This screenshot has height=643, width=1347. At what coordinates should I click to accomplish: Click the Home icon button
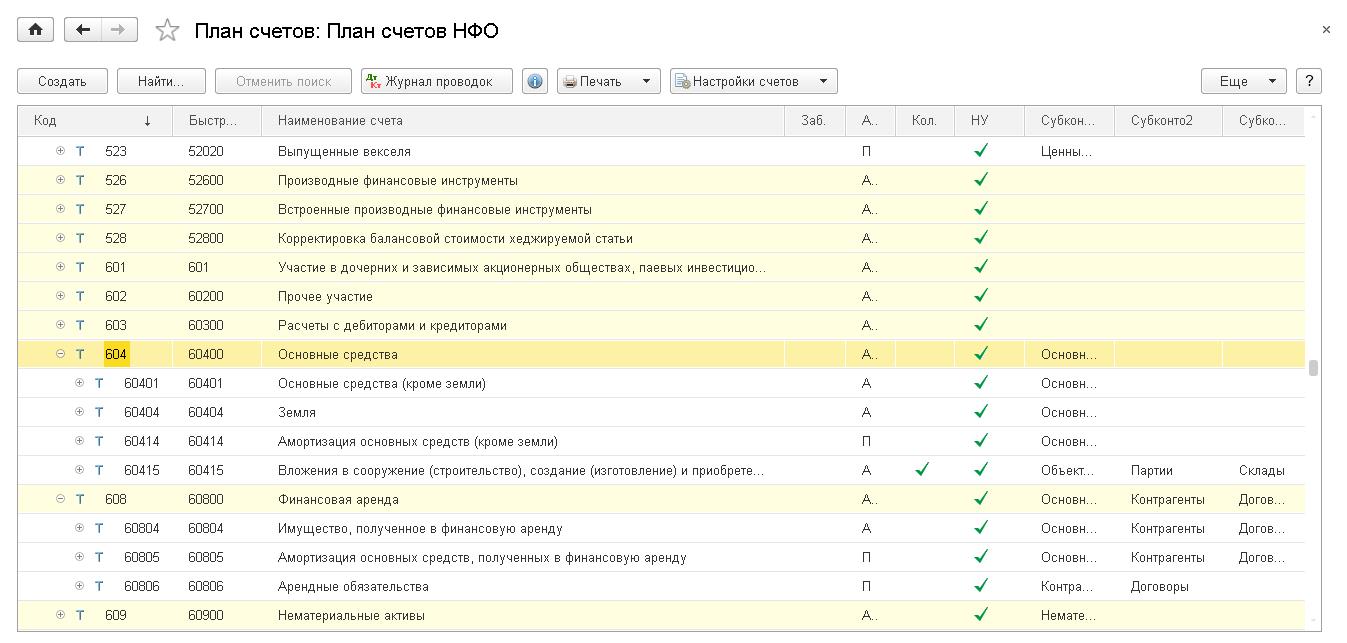35,30
